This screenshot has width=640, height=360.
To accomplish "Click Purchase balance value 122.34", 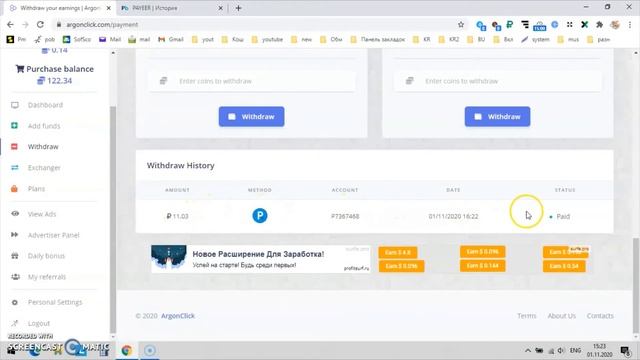I will tap(59, 81).
